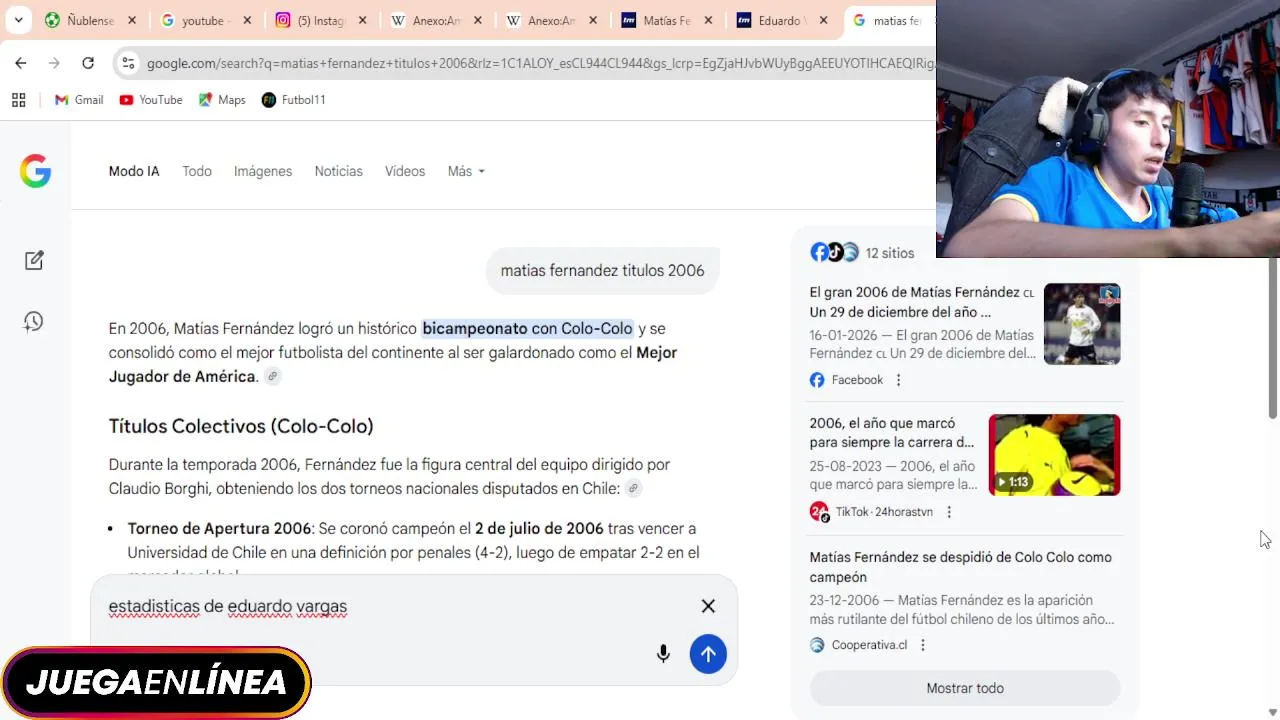
Task: Click source link icon after disputados en Chile
Action: click(633, 489)
